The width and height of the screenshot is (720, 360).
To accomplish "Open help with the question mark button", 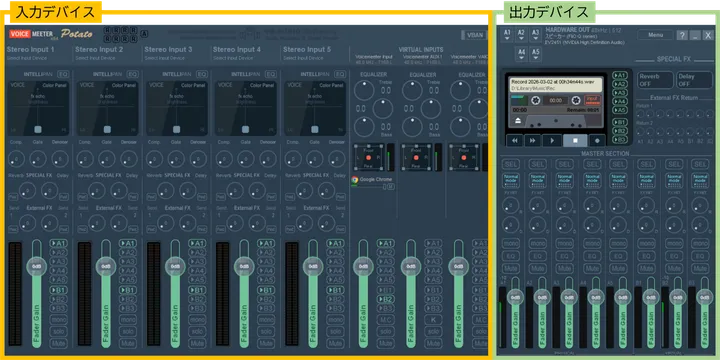I will (682, 35).
